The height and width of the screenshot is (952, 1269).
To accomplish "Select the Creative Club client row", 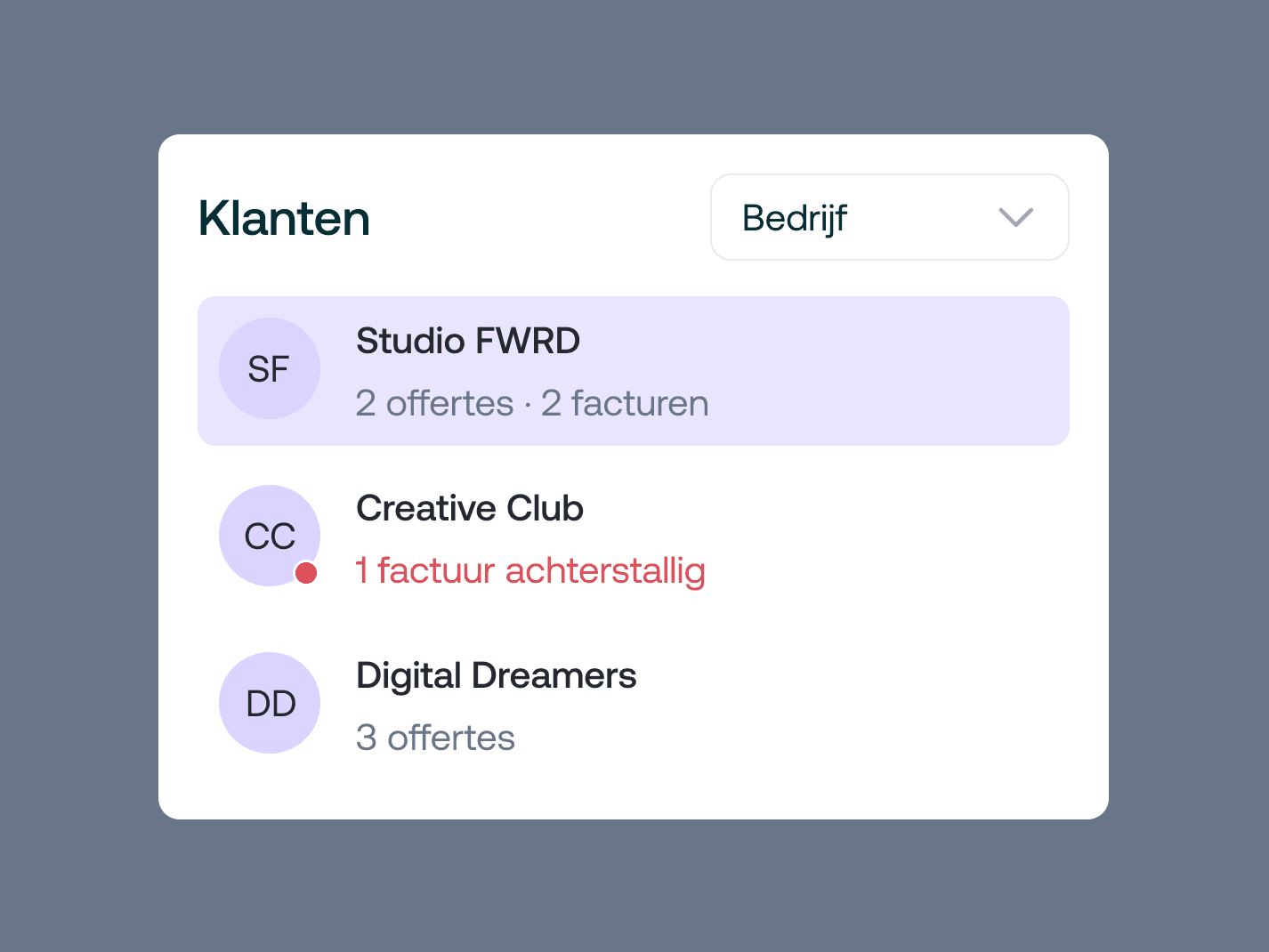I will tap(634, 538).
